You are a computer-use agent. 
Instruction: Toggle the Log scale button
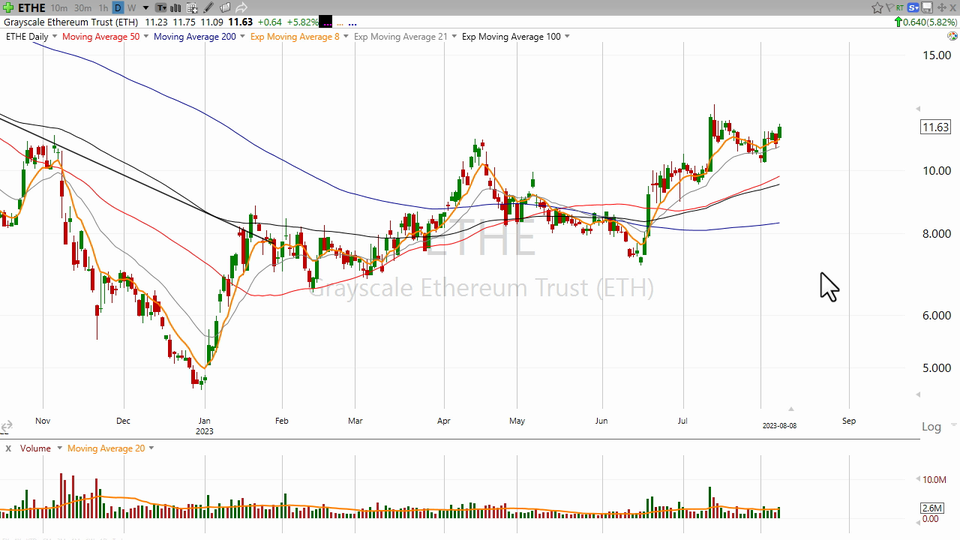[x=931, y=427]
